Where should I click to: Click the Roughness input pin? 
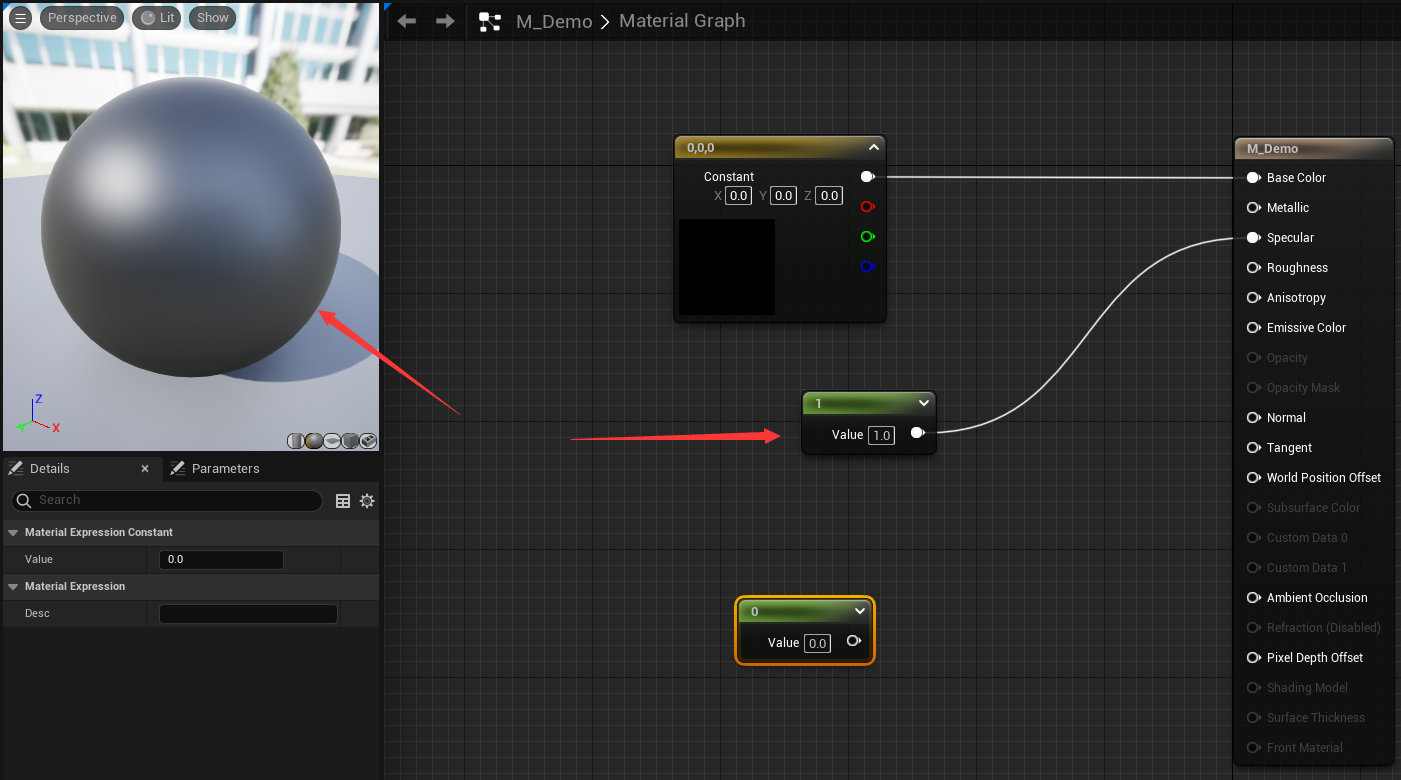(x=1253, y=268)
